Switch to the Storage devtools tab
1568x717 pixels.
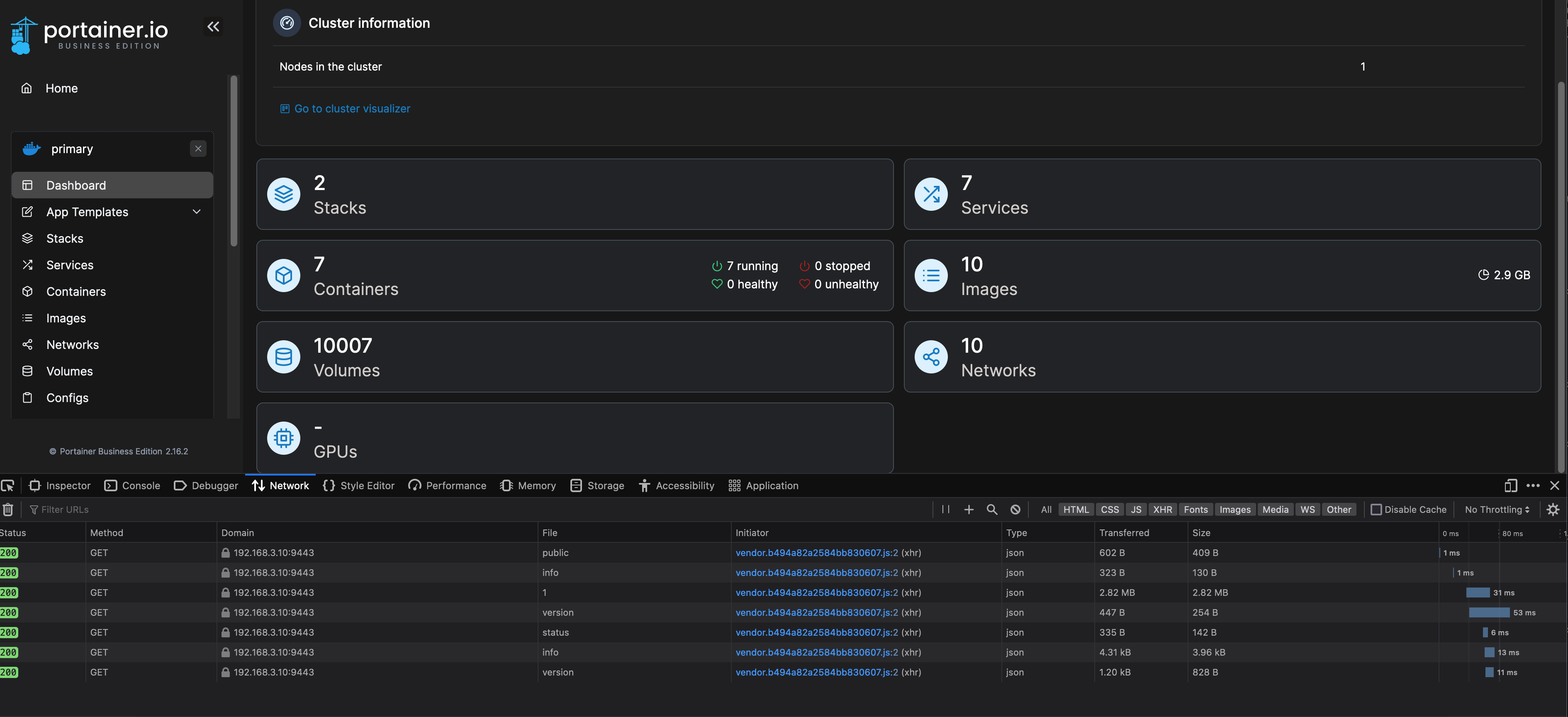click(x=597, y=486)
